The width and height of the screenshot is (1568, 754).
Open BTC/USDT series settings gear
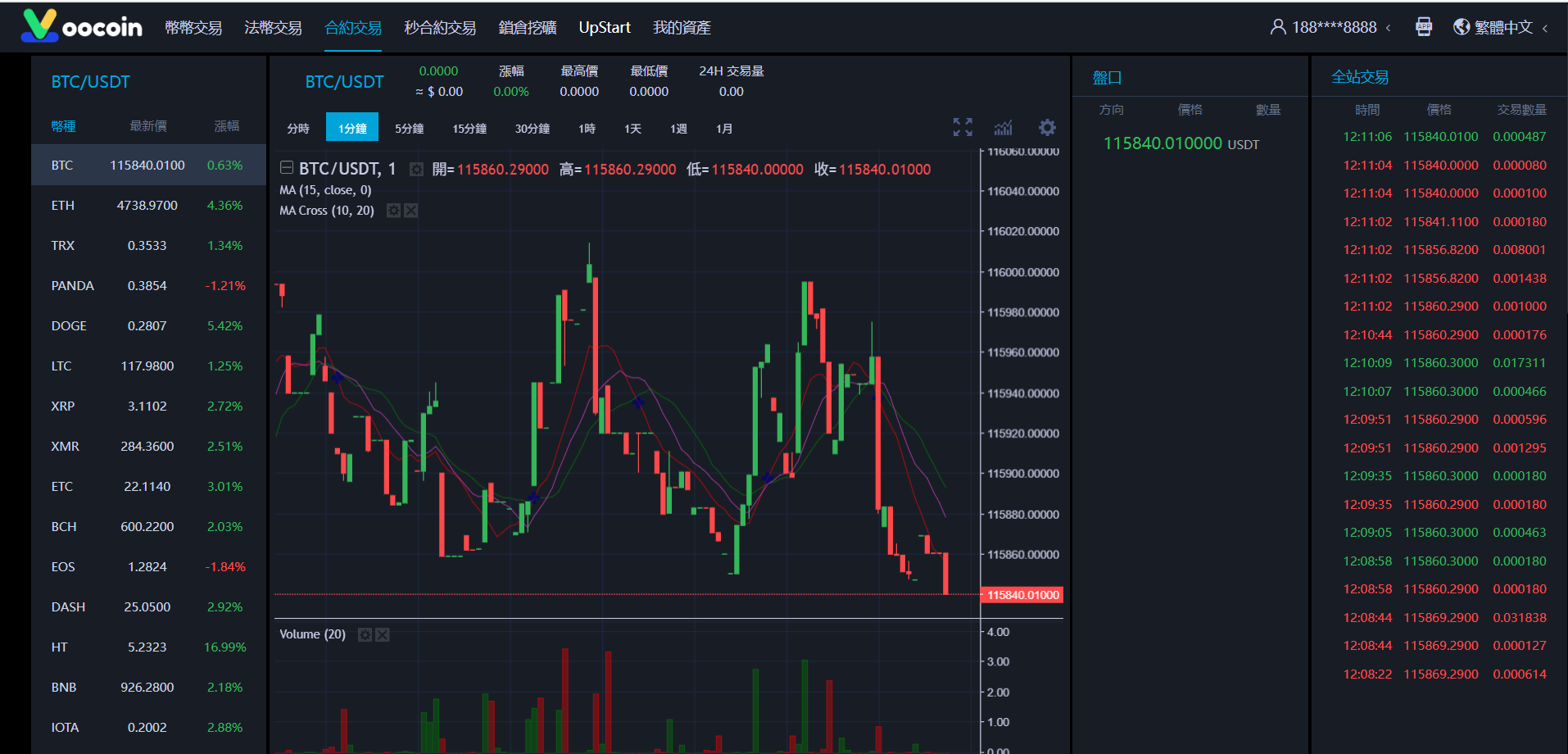[x=416, y=170]
